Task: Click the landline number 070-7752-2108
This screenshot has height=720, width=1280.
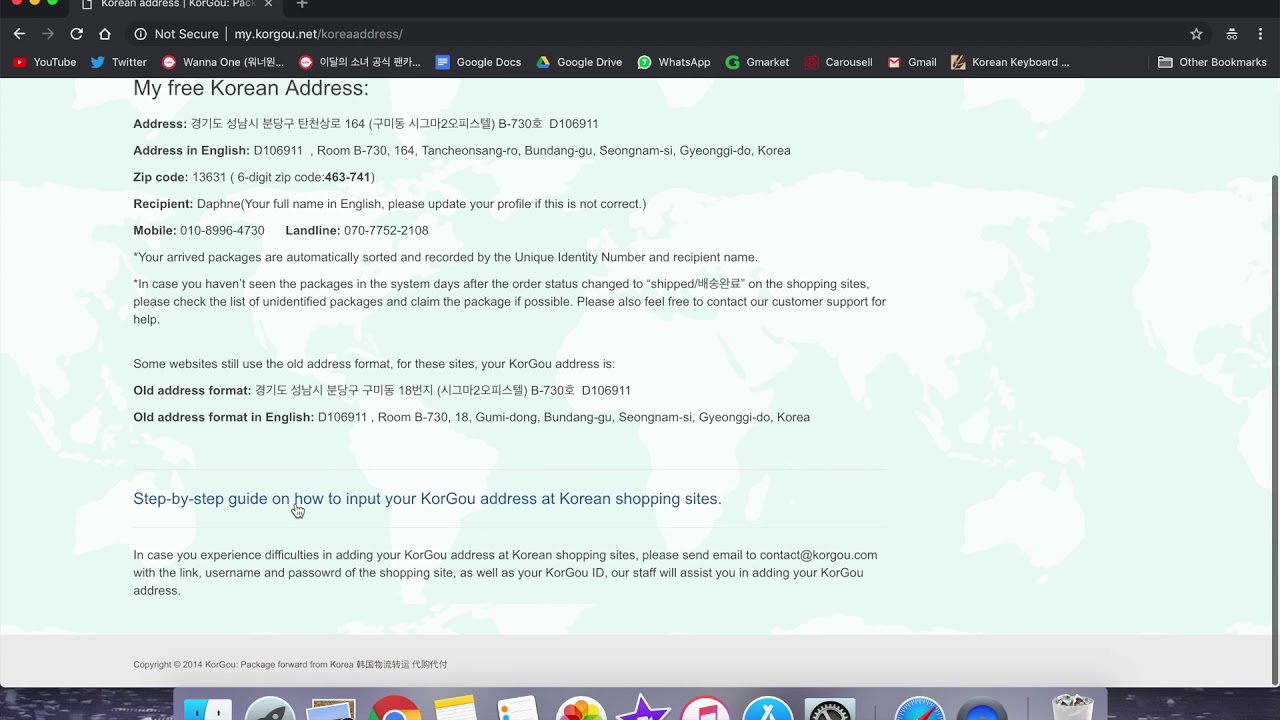Action: (x=386, y=231)
